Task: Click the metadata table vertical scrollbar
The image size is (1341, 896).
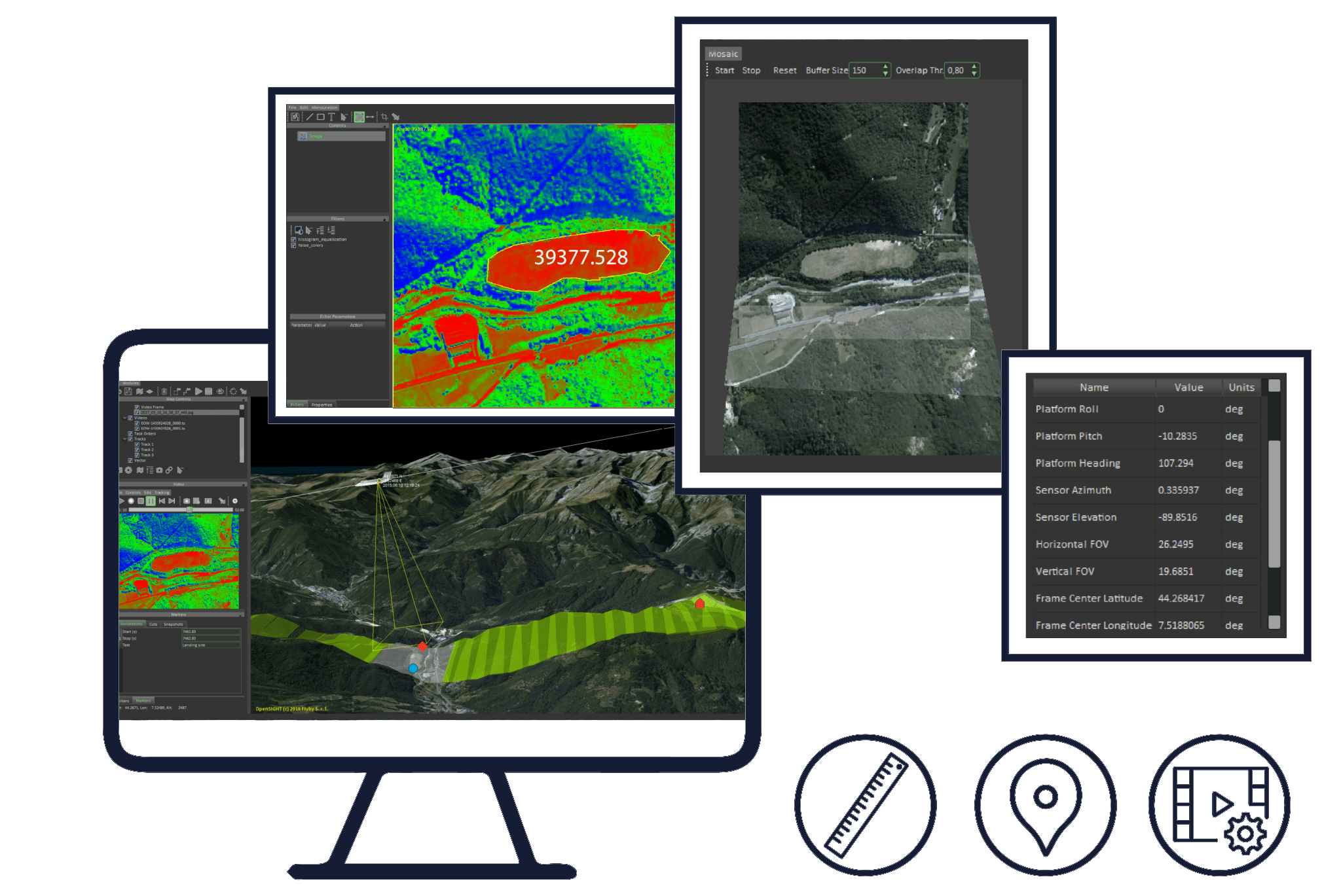Action: pos(1274,504)
